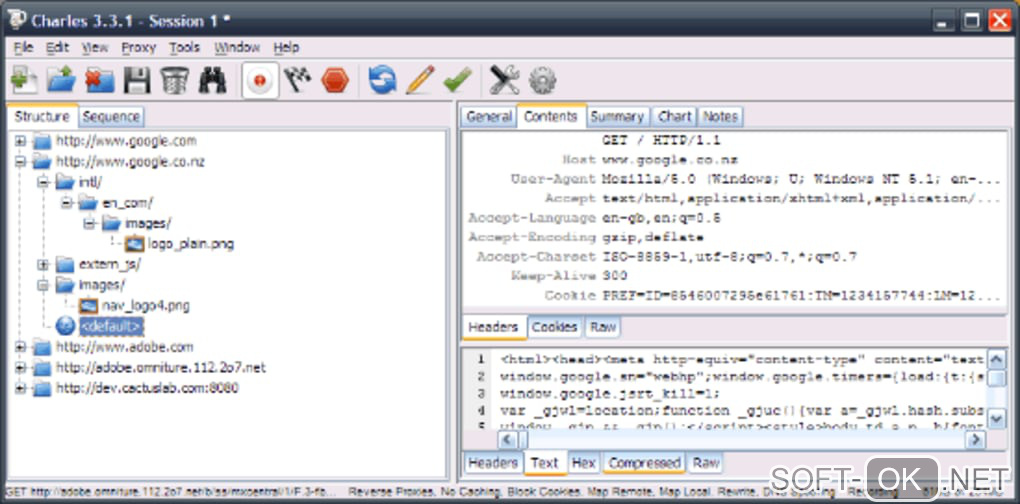Select http://www.adobe.com host row
The height and width of the screenshot is (504, 1020).
124,347
